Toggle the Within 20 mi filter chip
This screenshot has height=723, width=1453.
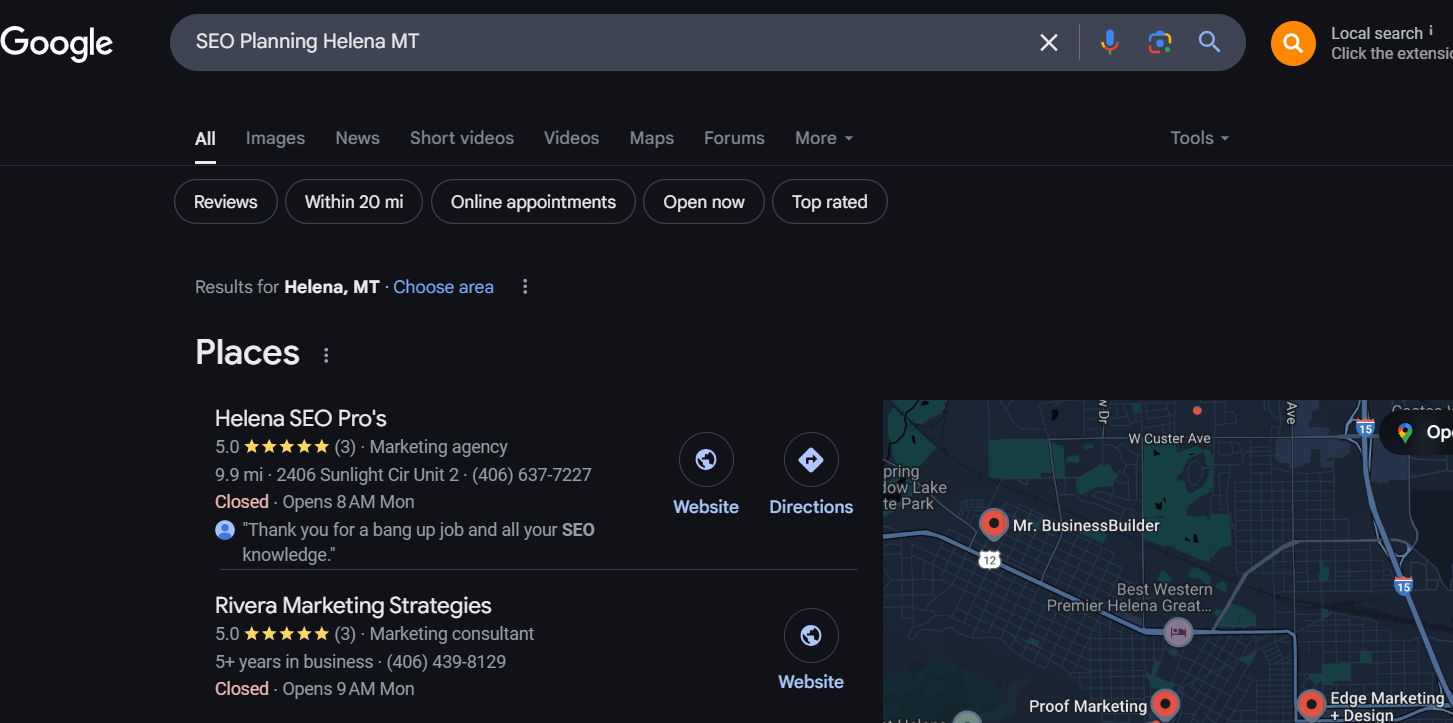tap(354, 202)
